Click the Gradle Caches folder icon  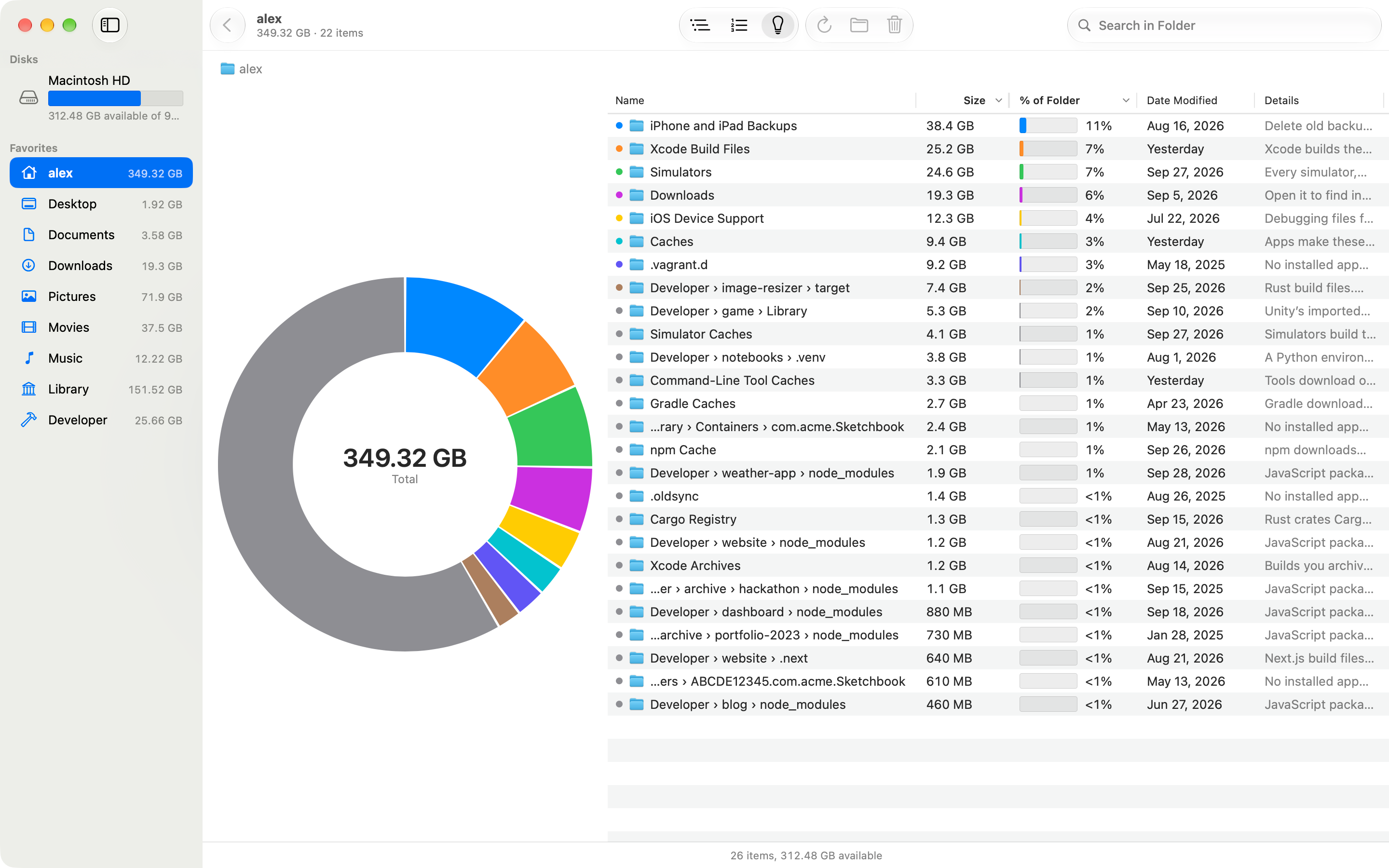[x=636, y=404]
